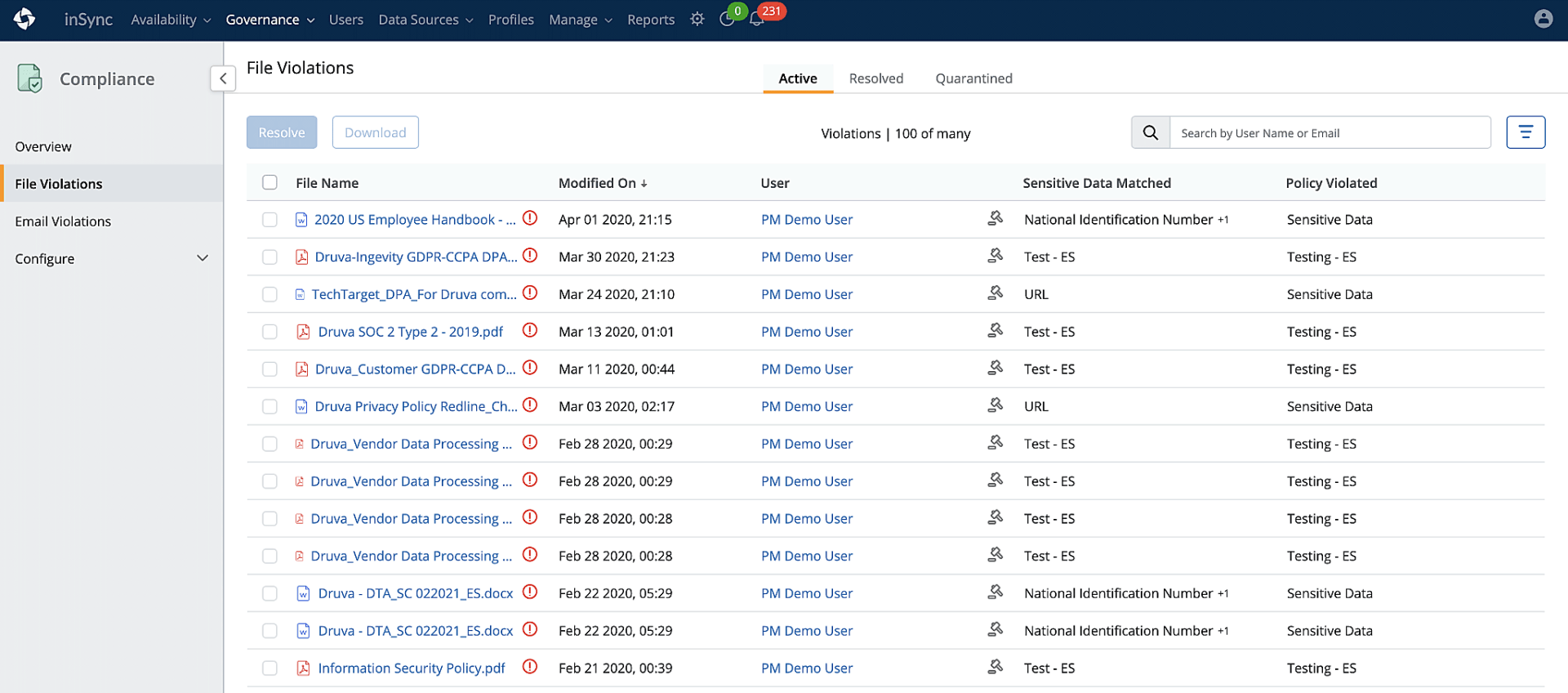This screenshot has height=693, width=1568.
Task: Open the Governance dropdown menu
Action: (x=269, y=20)
